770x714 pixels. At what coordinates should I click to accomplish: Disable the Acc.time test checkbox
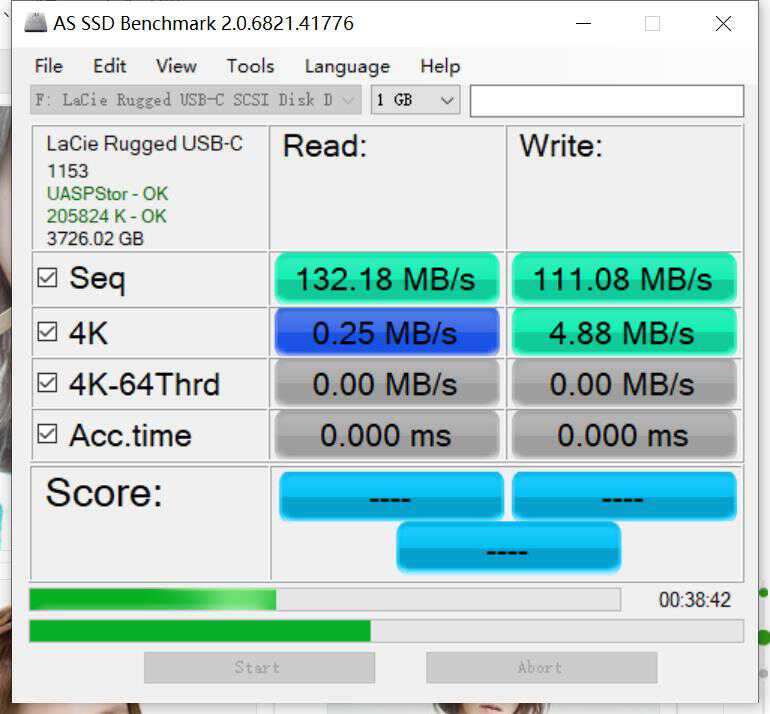(47, 434)
